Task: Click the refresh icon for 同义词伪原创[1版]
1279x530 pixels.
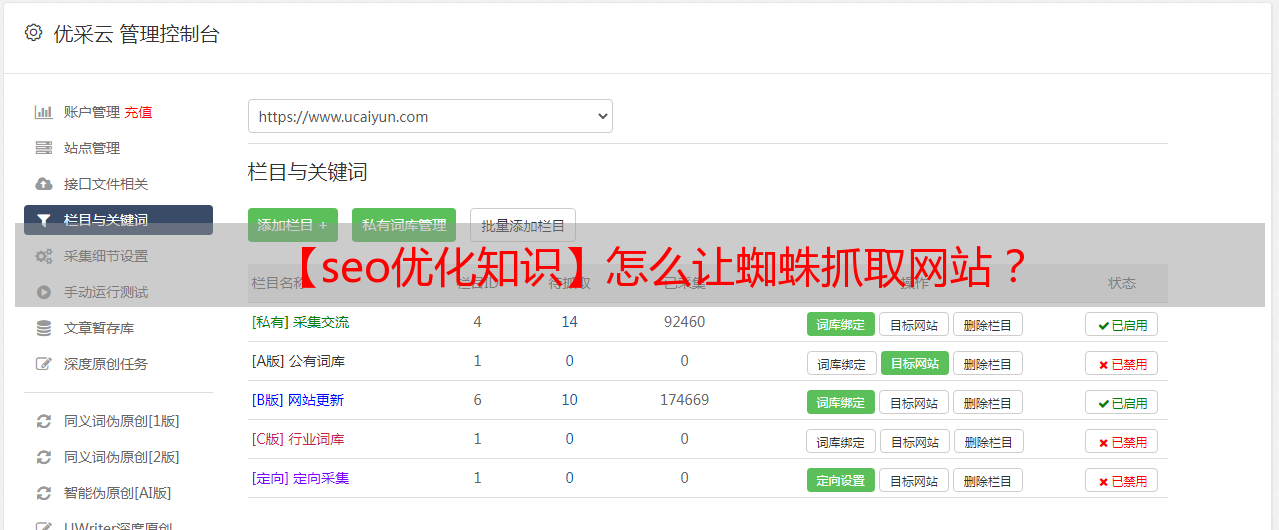Action: [x=43, y=421]
